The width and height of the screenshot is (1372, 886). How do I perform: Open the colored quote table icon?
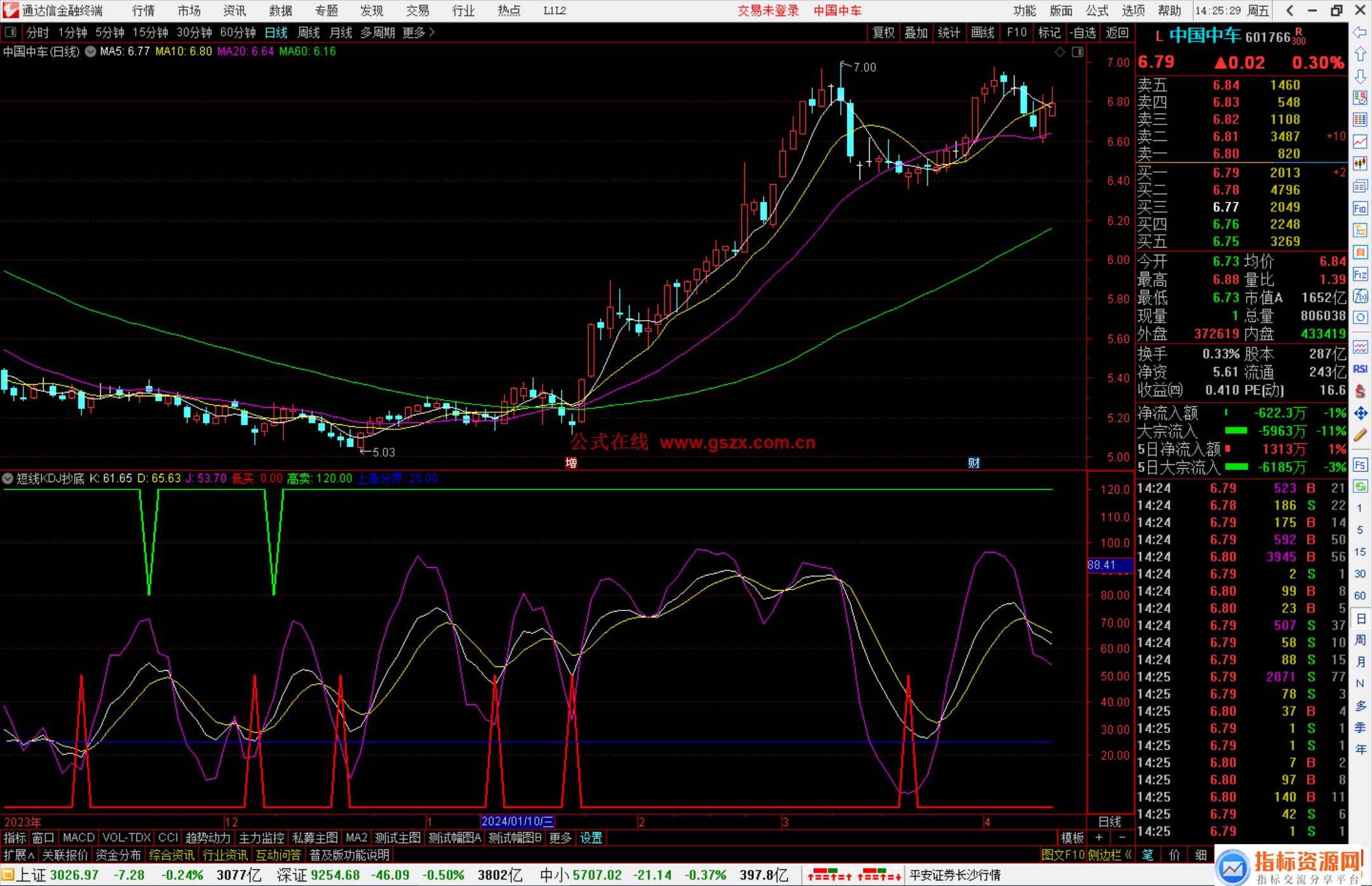(x=1360, y=120)
